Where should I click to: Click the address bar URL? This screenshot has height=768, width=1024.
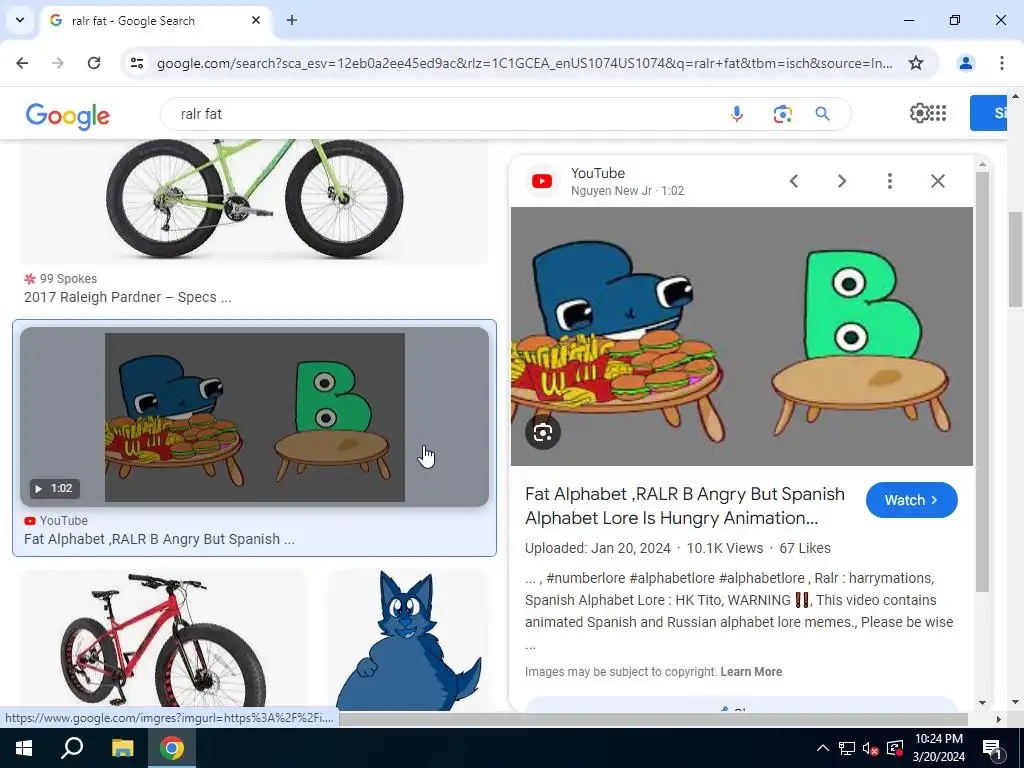tap(524, 63)
